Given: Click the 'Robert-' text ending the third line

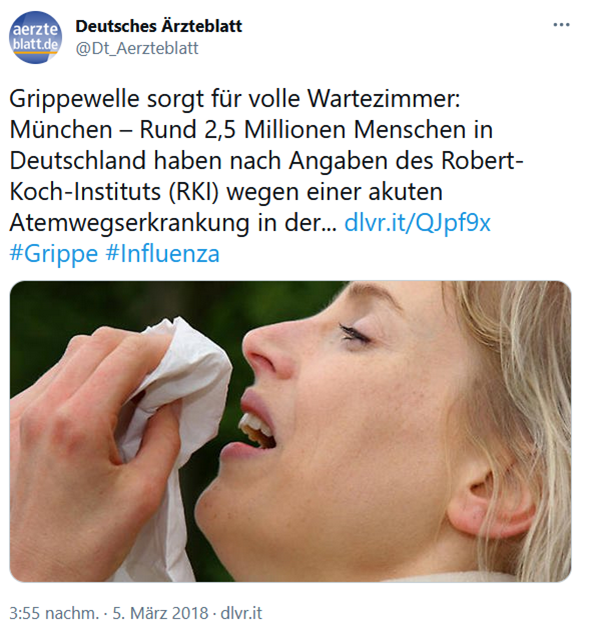Looking at the screenshot, I should 482,160.
